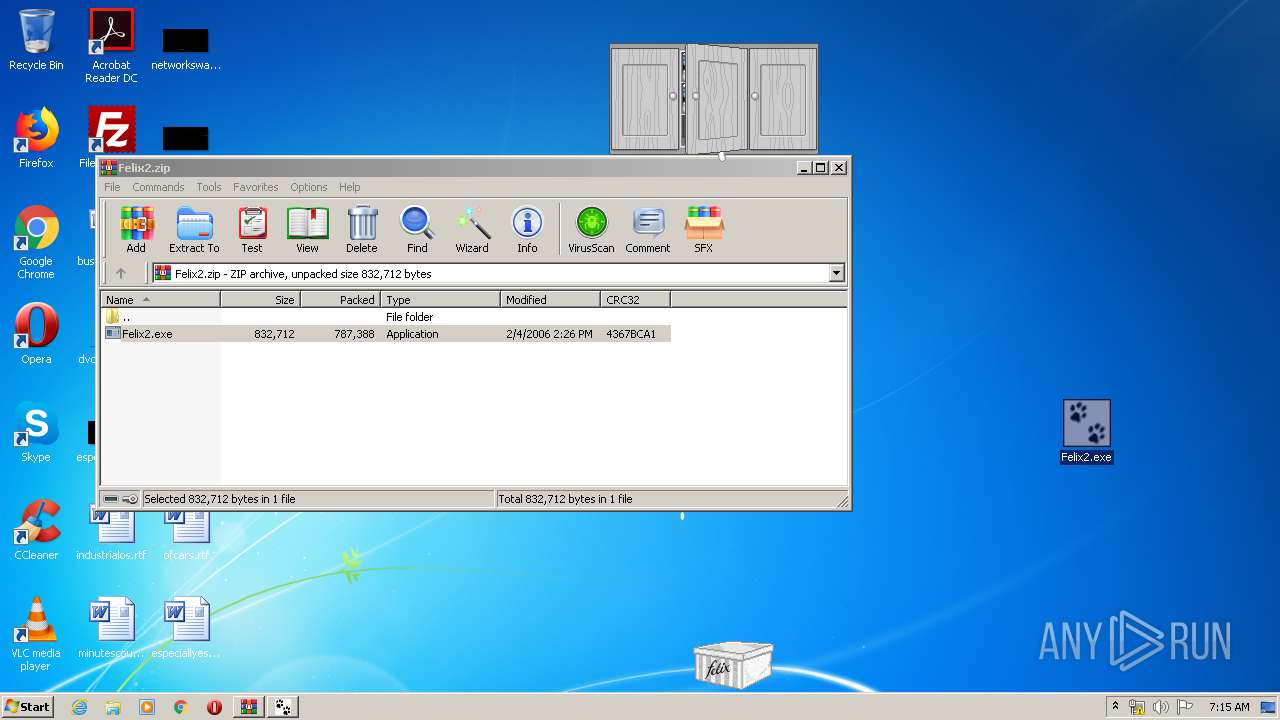This screenshot has width=1280, height=720.
Task: Open the Start menu
Action: [28, 706]
